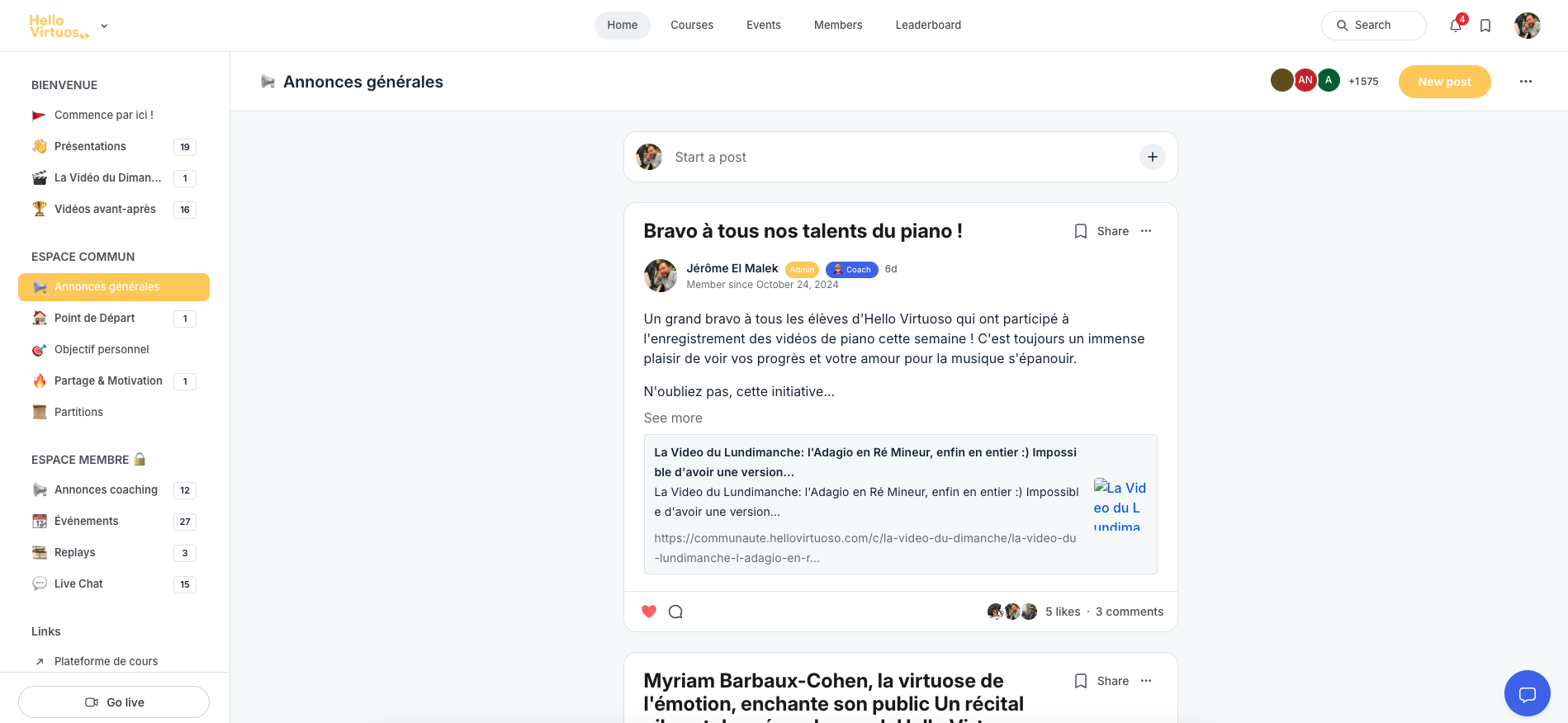Click the Search field

click(1374, 26)
